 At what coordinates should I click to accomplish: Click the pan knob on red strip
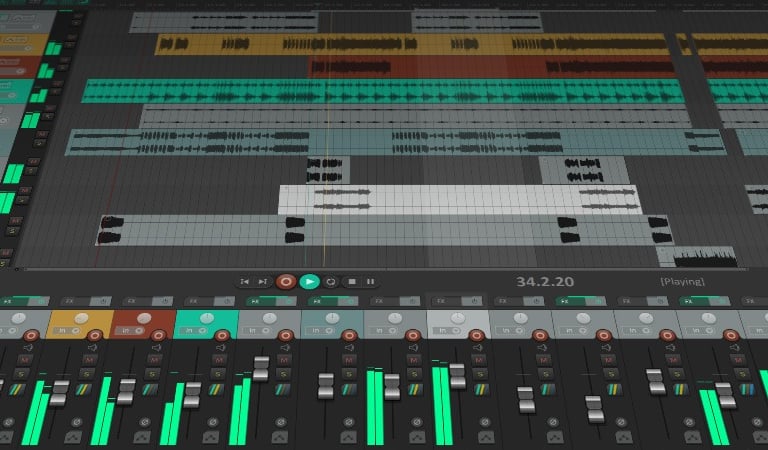tap(144, 319)
